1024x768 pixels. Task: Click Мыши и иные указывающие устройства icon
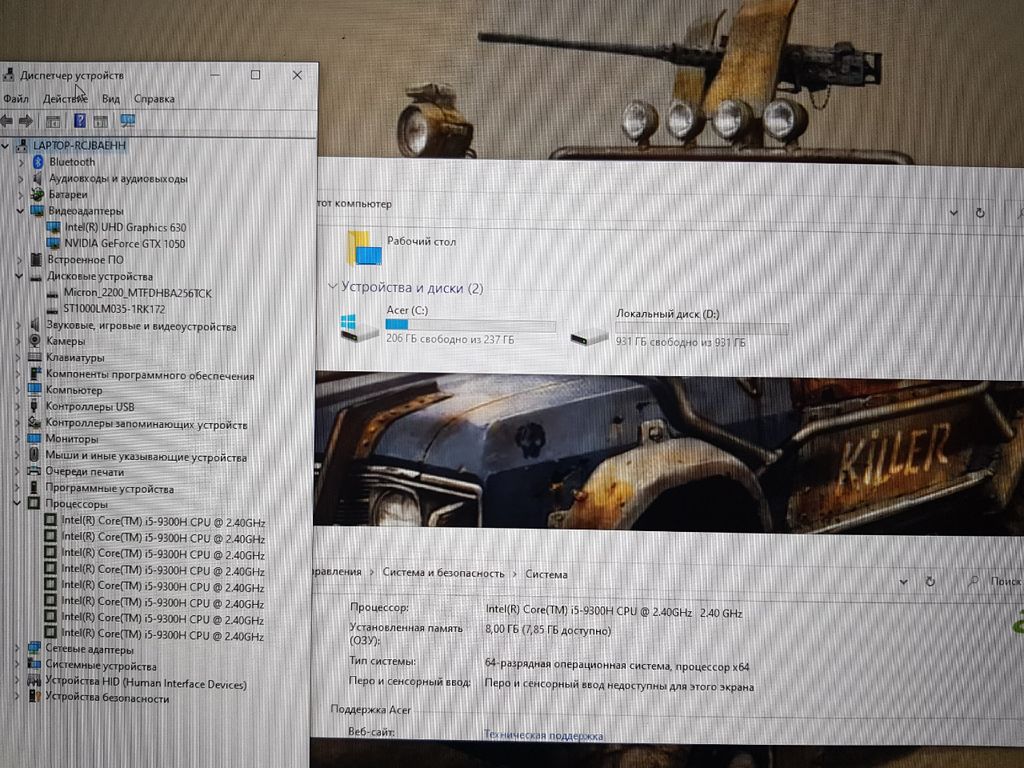[x=35, y=455]
